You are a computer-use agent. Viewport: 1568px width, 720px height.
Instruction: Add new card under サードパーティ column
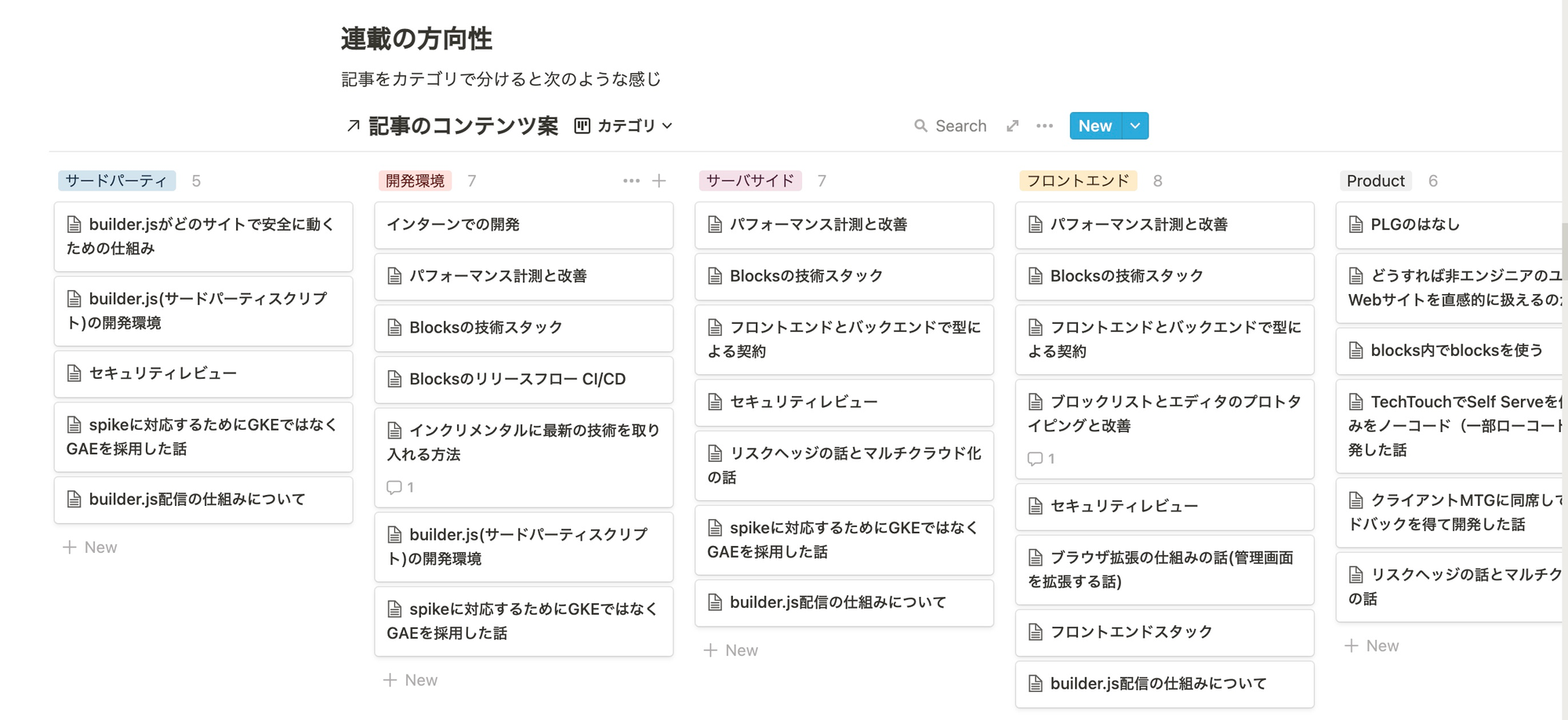tap(90, 547)
